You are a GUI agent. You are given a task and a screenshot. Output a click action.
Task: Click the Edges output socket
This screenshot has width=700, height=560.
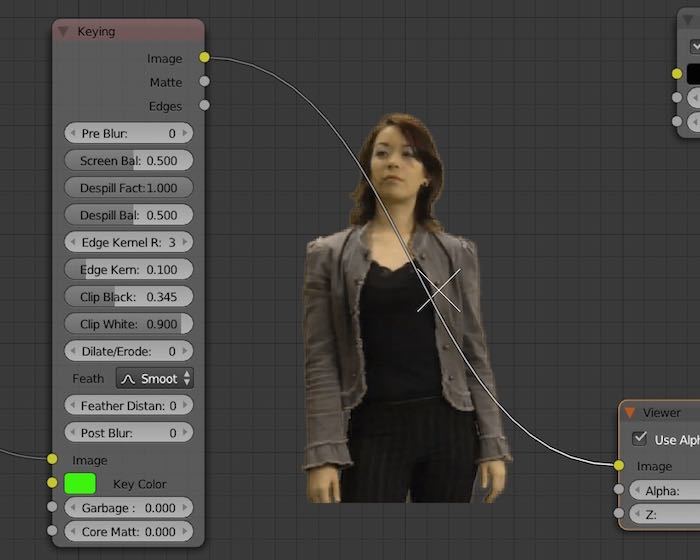[x=205, y=105]
